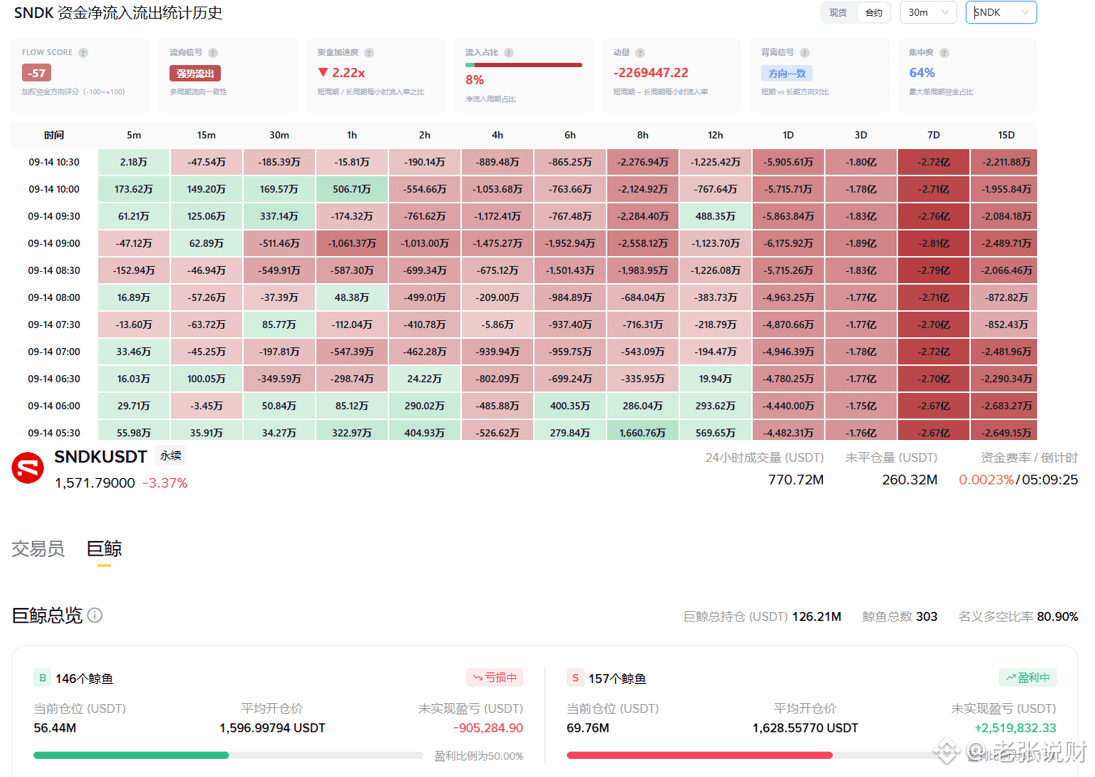Click the SNDKUSDT red logo icon
This screenshot has width=1095, height=777.
tap(28, 468)
